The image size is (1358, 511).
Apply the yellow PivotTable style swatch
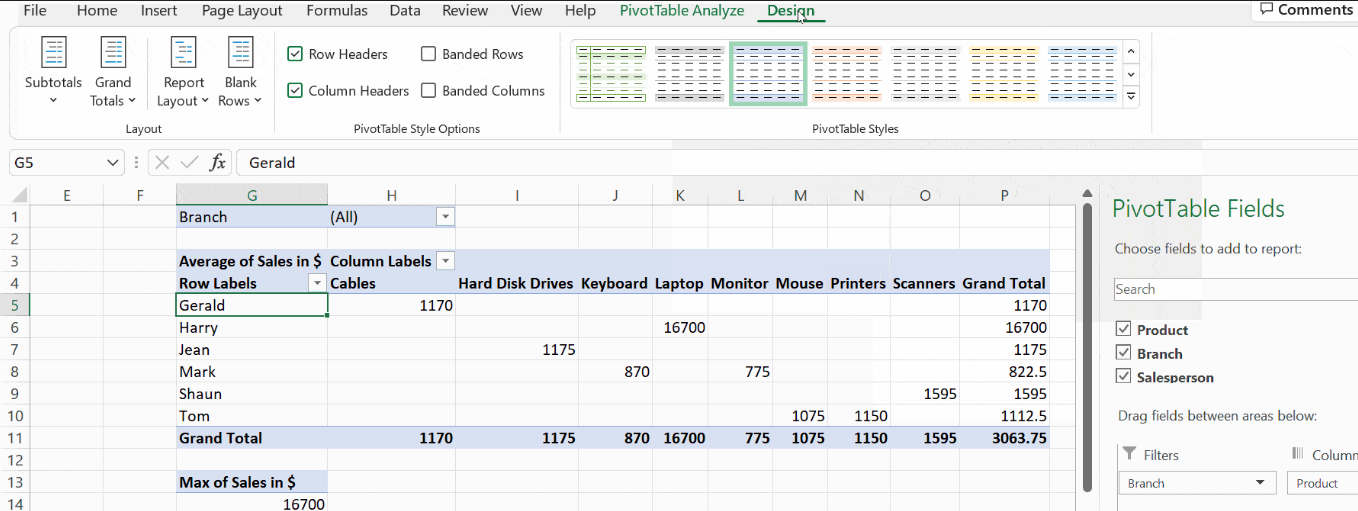(1004, 73)
